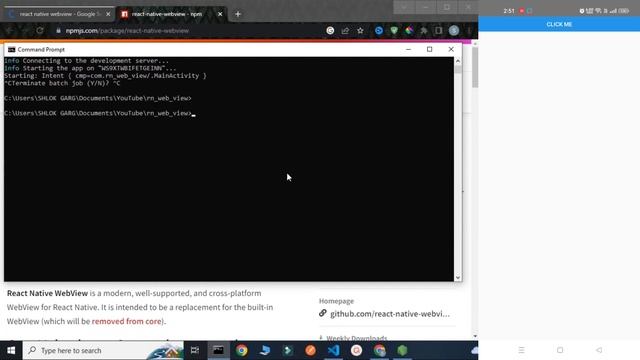This screenshot has height=360, width=640.
Task: Click the OneDrive cloud tray icon
Action: coord(474,350)
